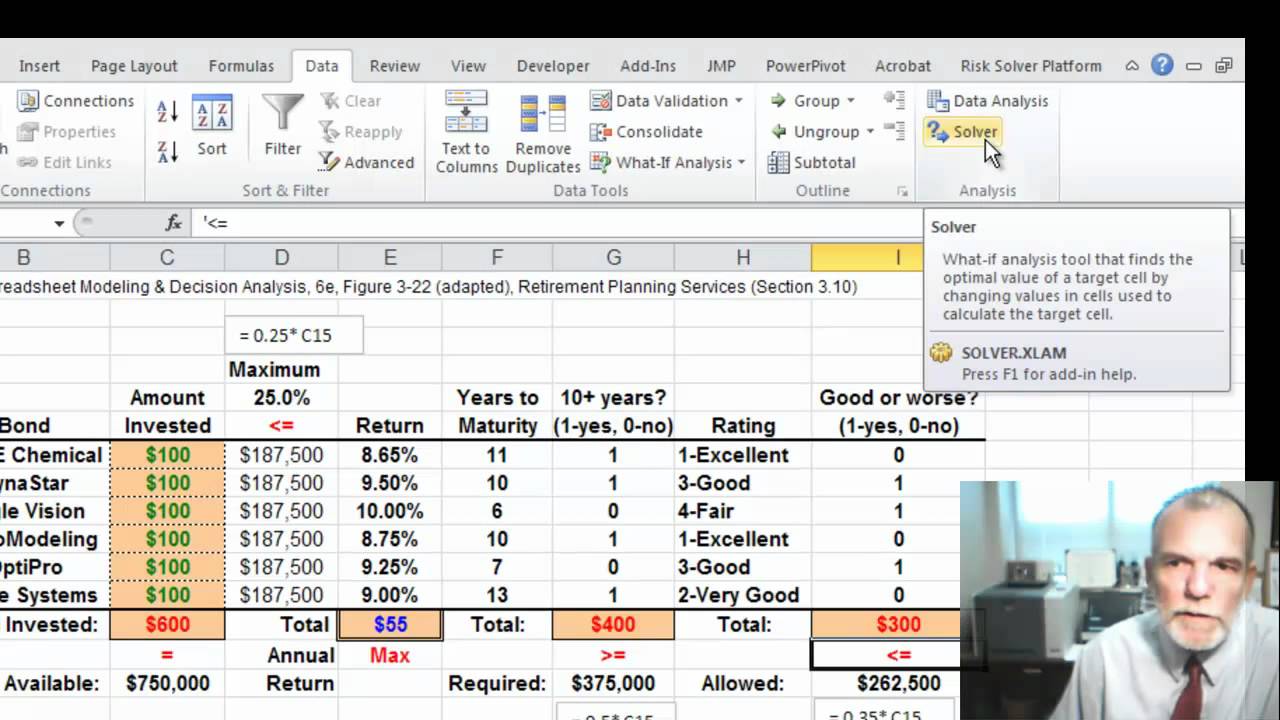The image size is (1280, 720).
Task: Reapply the filter
Action: (x=360, y=131)
